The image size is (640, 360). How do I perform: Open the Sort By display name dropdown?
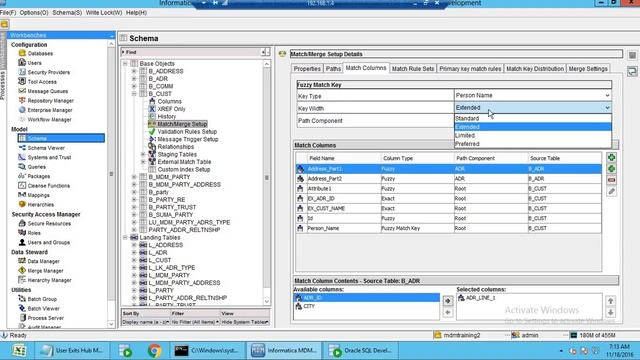[x=145, y=322]
